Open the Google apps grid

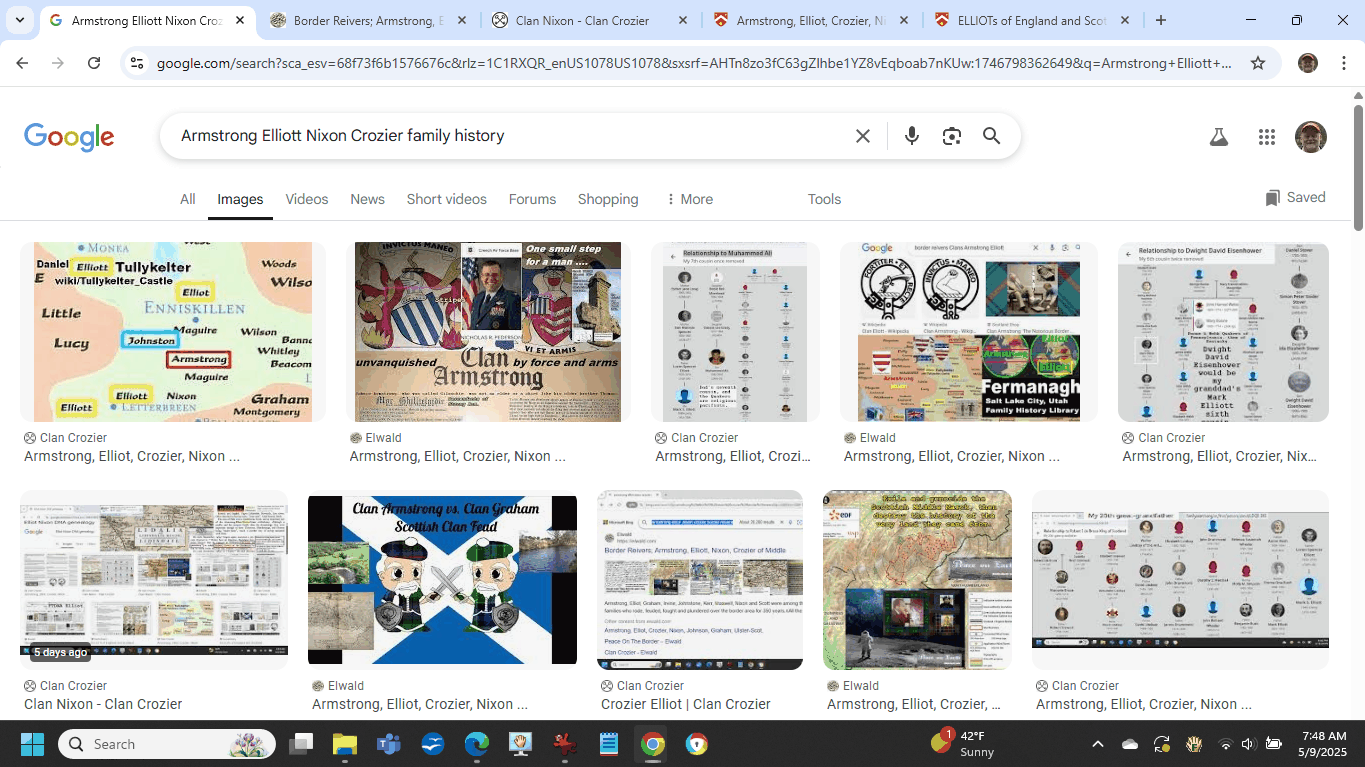pos(1266,138)
